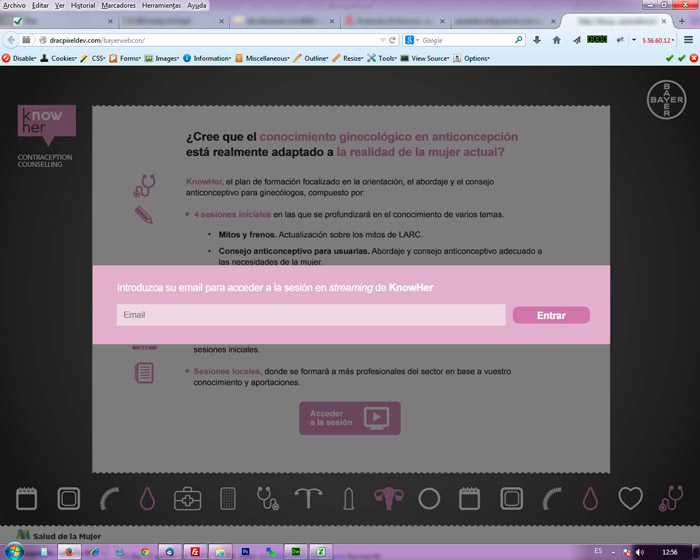Click the contraceptive ring circle icon
700x560 pixels.
pyautogui.click(x=429, y=498)
